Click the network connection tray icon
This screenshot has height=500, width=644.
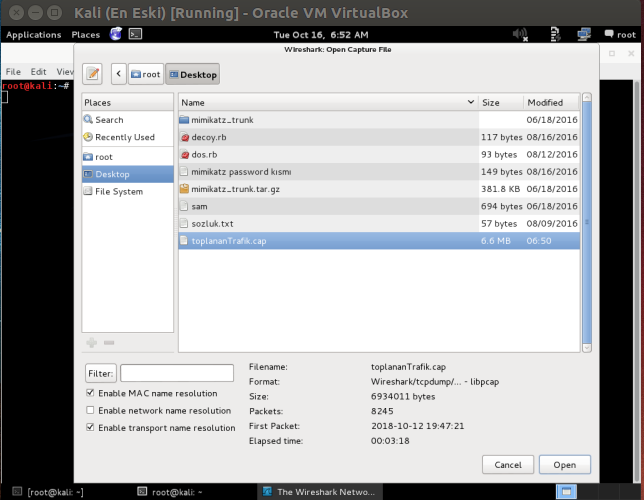tap(584, 35)
